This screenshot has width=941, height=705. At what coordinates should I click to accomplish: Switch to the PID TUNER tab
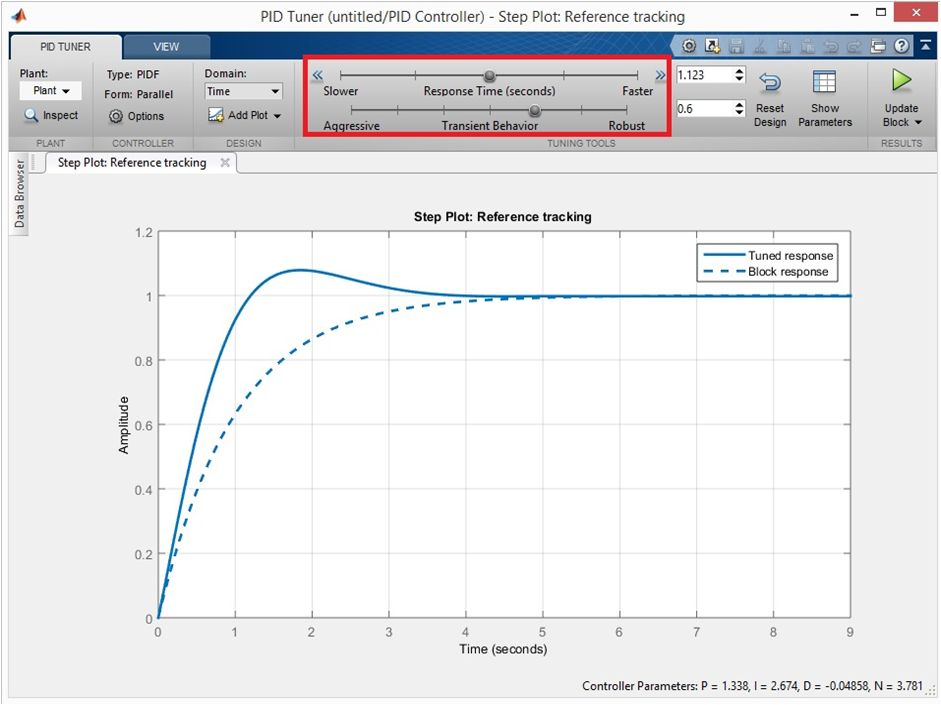click(x=65, y=47)
